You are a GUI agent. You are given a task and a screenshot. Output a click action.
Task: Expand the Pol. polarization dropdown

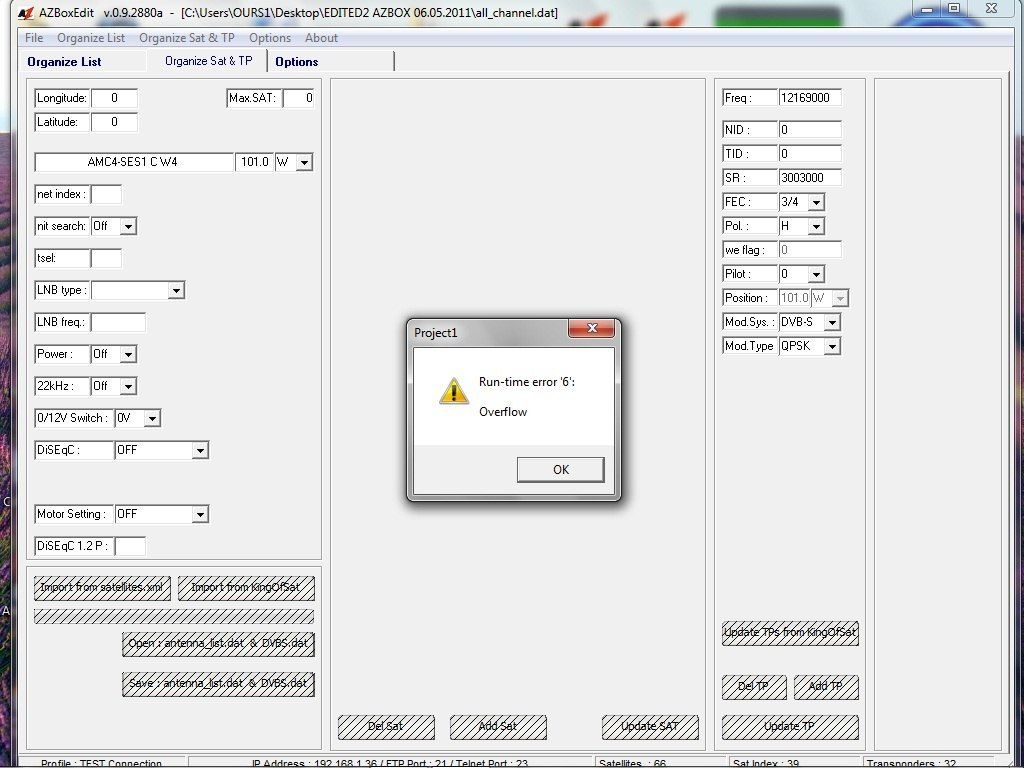[x=816, y=226]
